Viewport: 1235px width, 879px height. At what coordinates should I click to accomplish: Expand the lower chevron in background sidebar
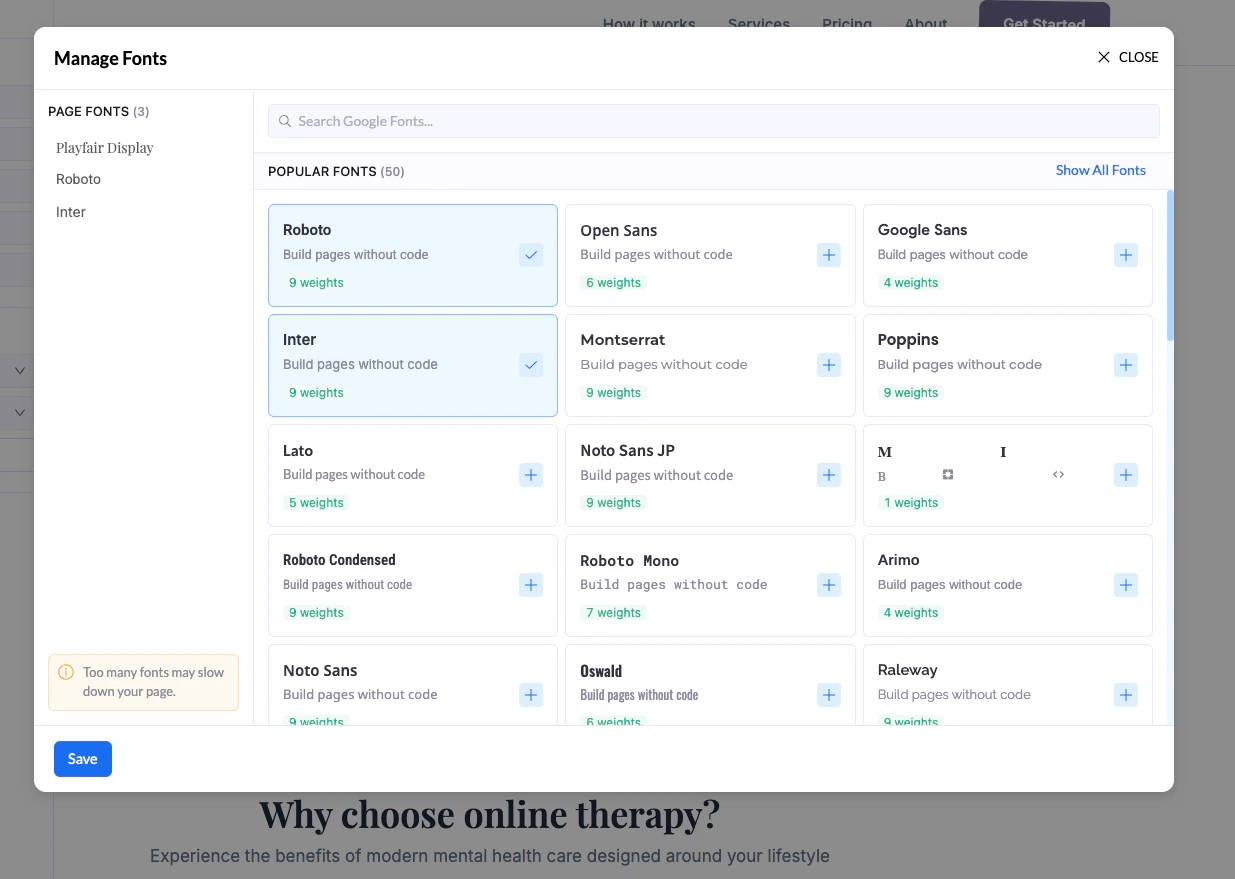(x=19, y=412)
